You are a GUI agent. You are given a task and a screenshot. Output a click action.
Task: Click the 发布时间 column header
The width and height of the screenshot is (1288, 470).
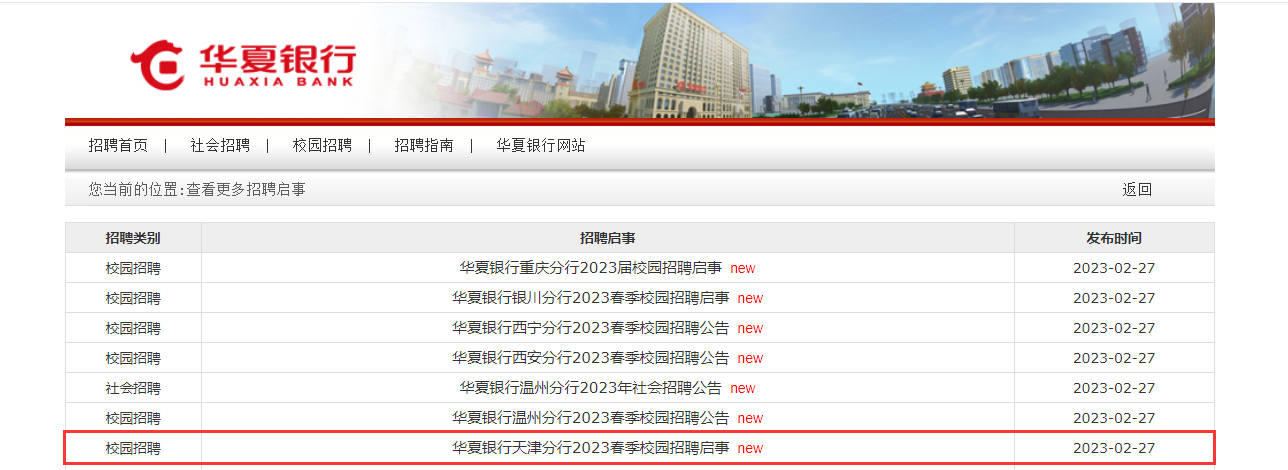(x=1114, y=238)
